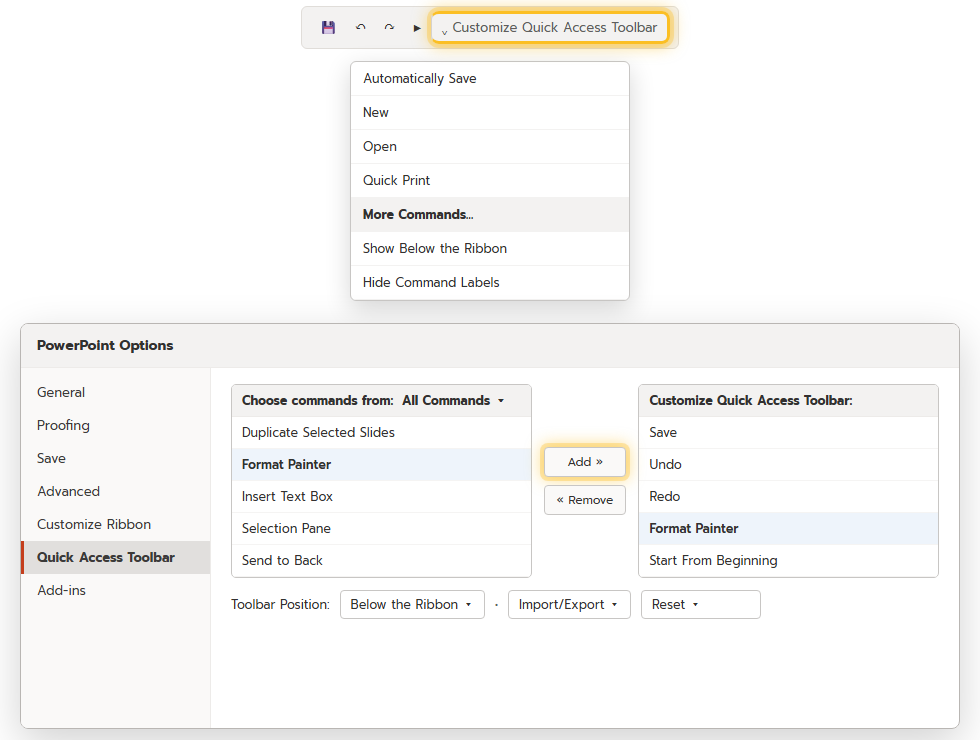
Task: Click the Redo arrow icon
Action: pos(389,28)
